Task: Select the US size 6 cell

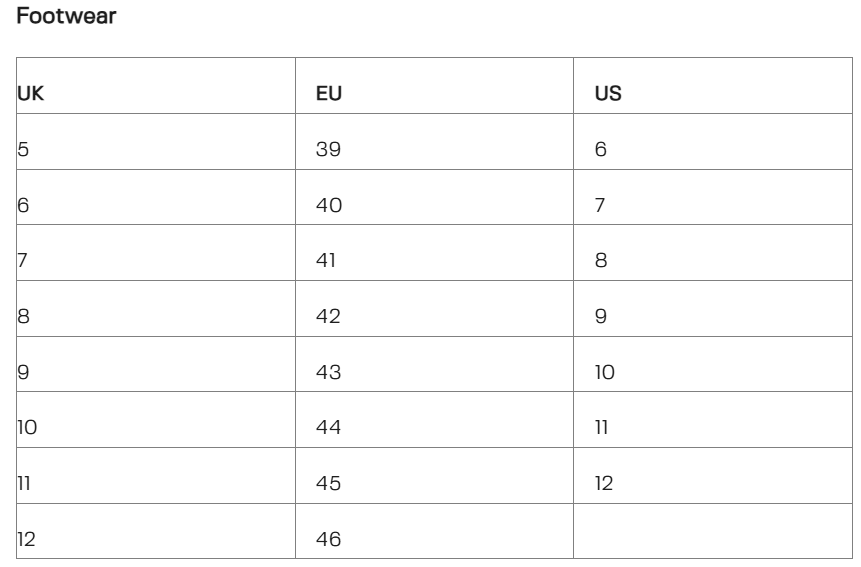Action: coord(601,151)
